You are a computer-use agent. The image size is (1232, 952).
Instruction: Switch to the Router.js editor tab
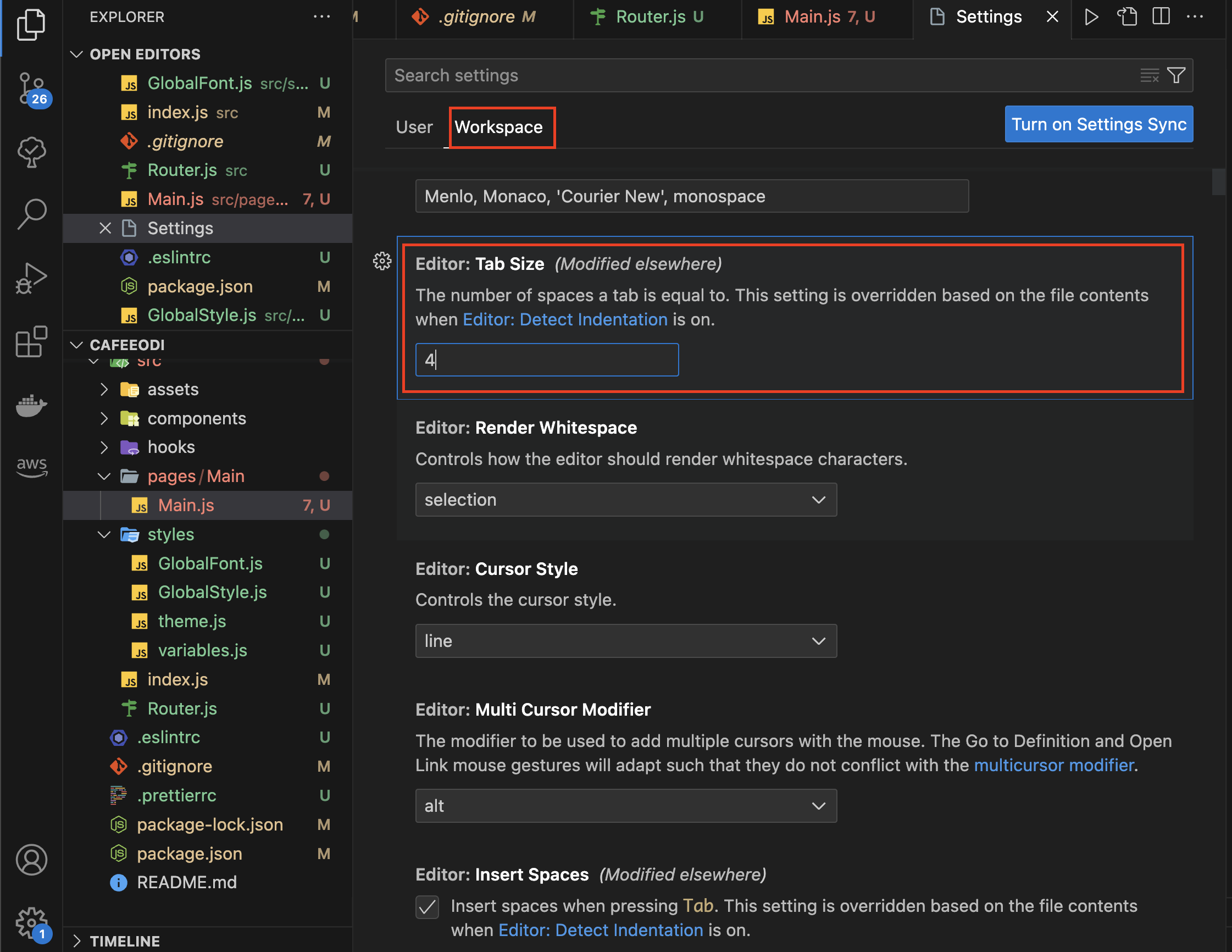[x=651, y=17]
